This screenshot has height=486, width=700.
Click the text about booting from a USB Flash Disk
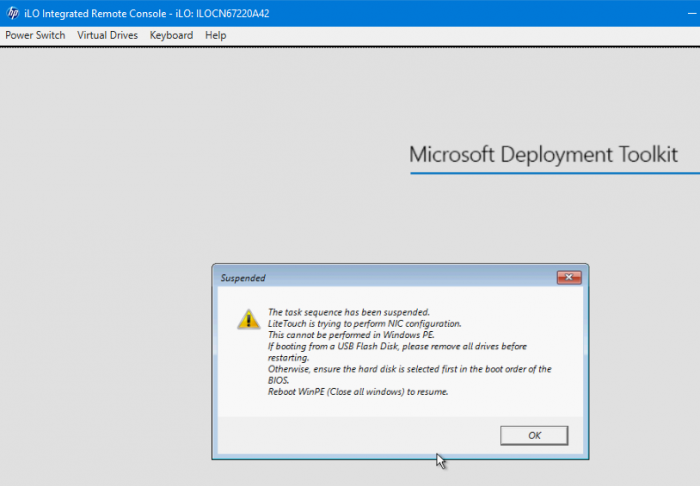click(x=397, y=352)
